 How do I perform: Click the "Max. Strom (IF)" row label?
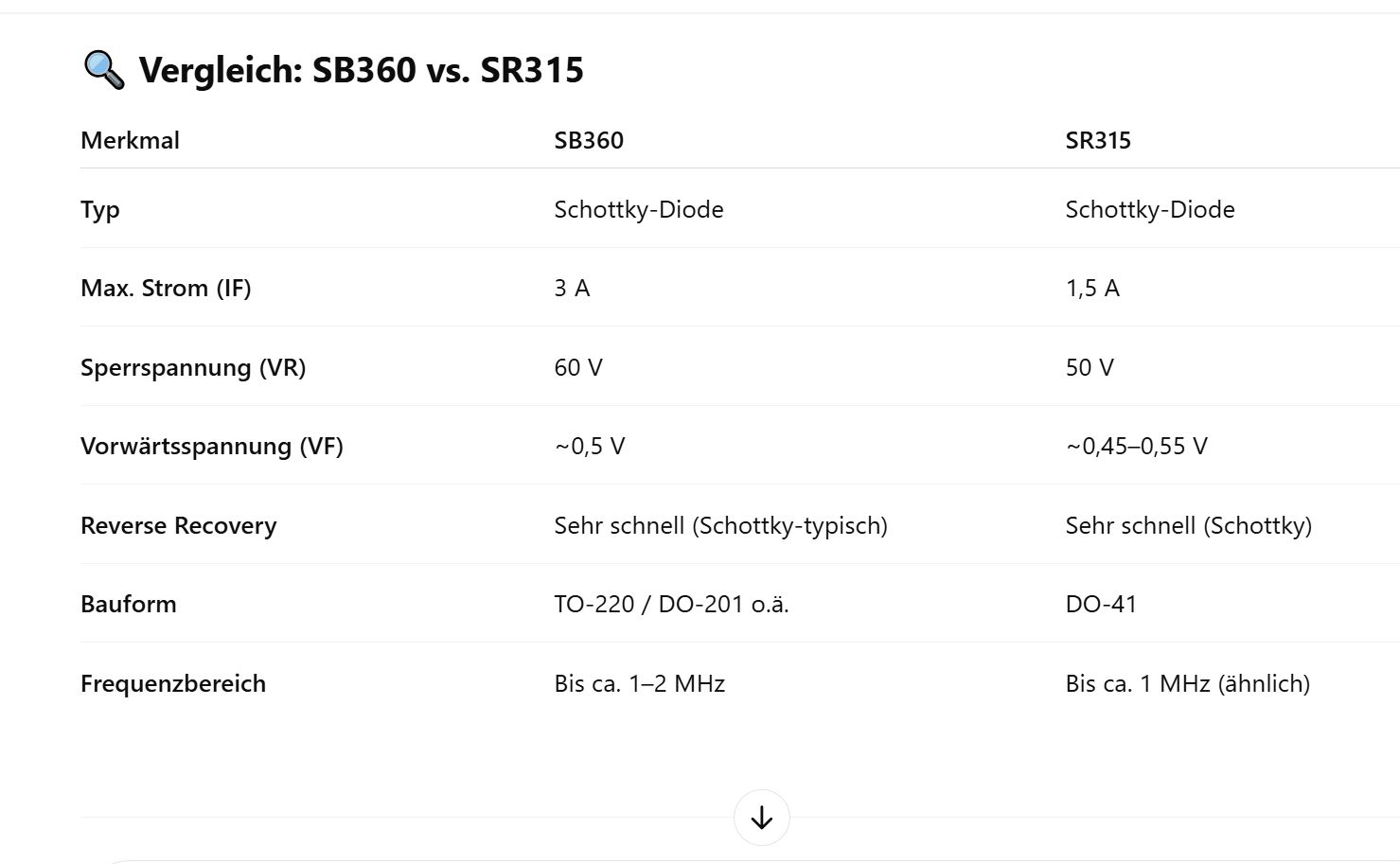(x=166, y=289)
